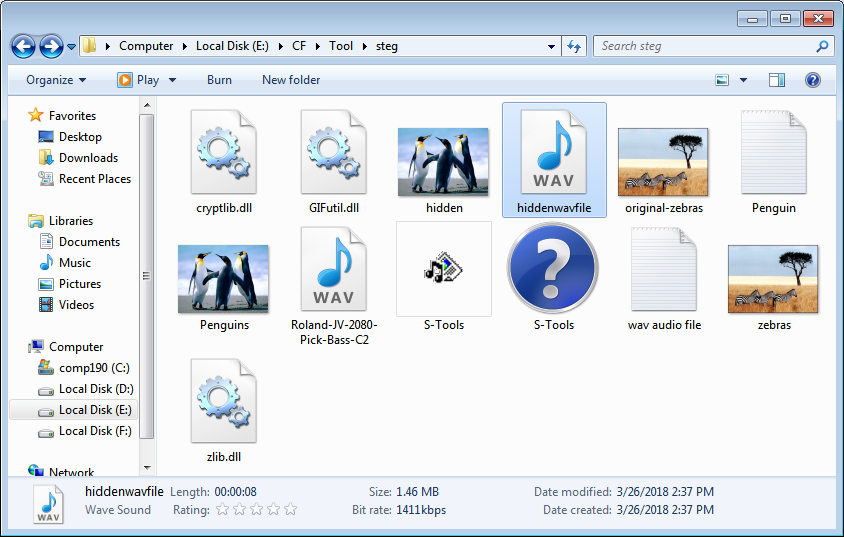Select the GIFutil.dll file icon
Viewport: 844px width, 537px height.
[x=333, y=153]
